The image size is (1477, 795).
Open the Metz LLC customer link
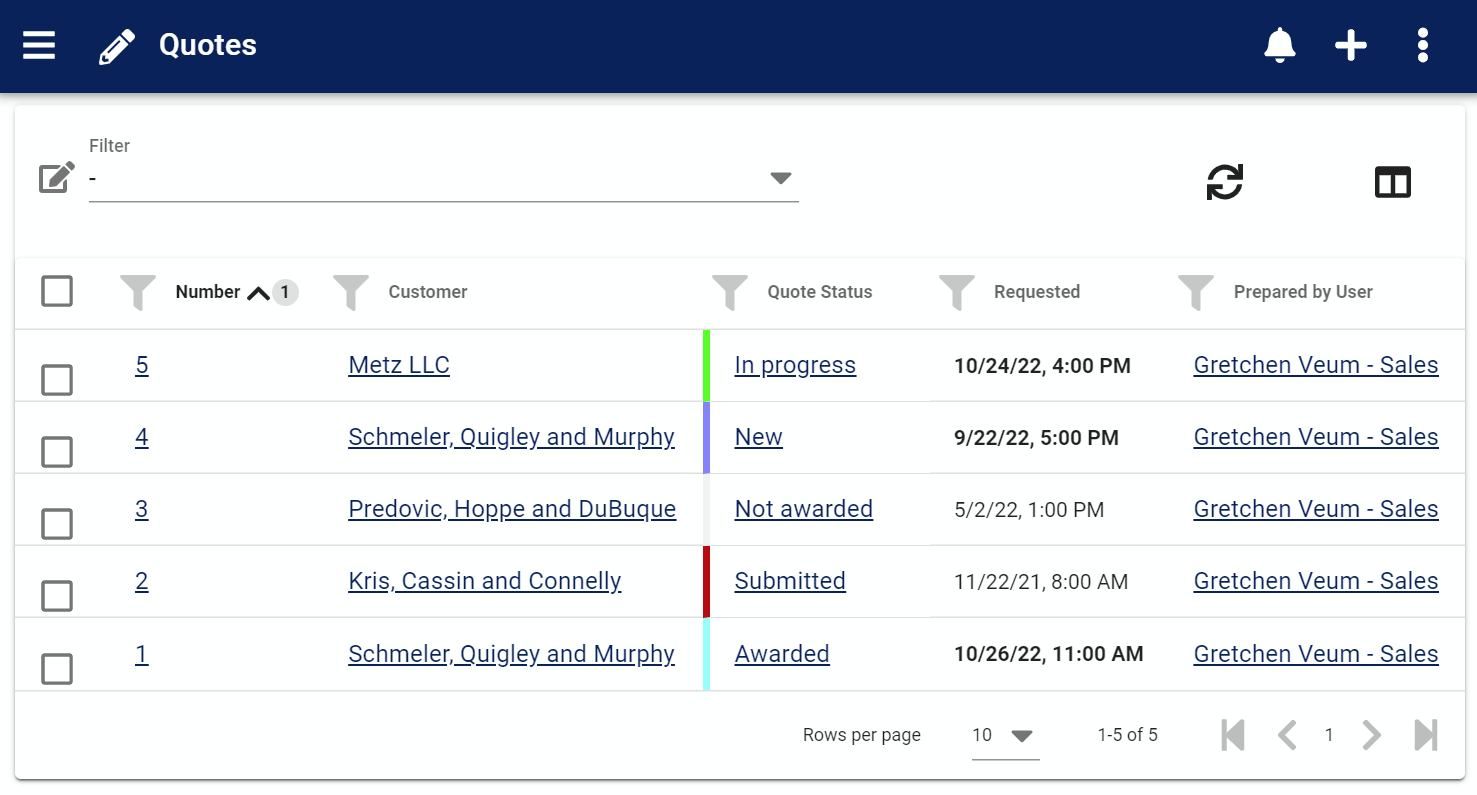tap(399, 365)
